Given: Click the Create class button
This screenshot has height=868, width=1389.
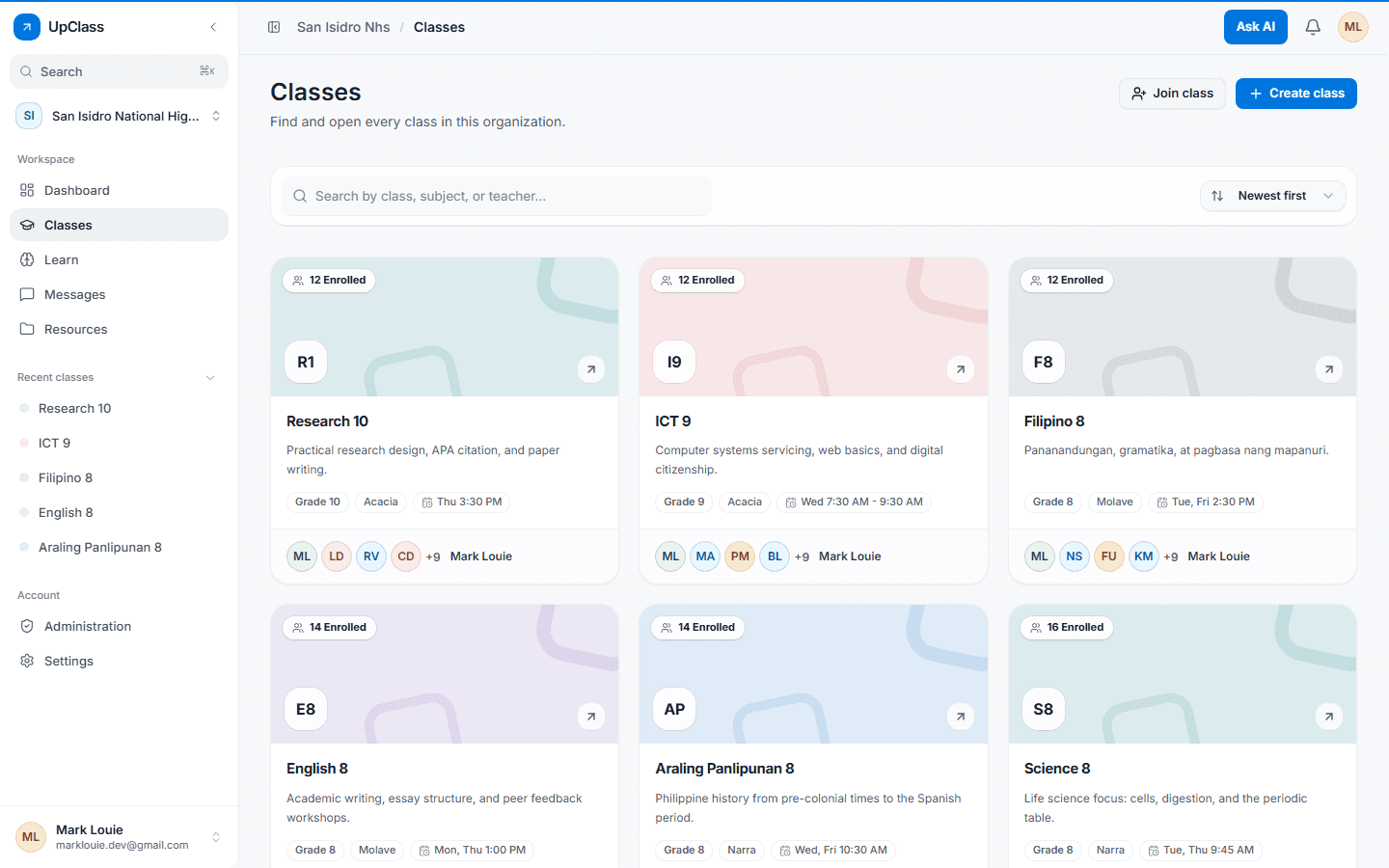Looking at the screenshot, I should pos(1296,94).
